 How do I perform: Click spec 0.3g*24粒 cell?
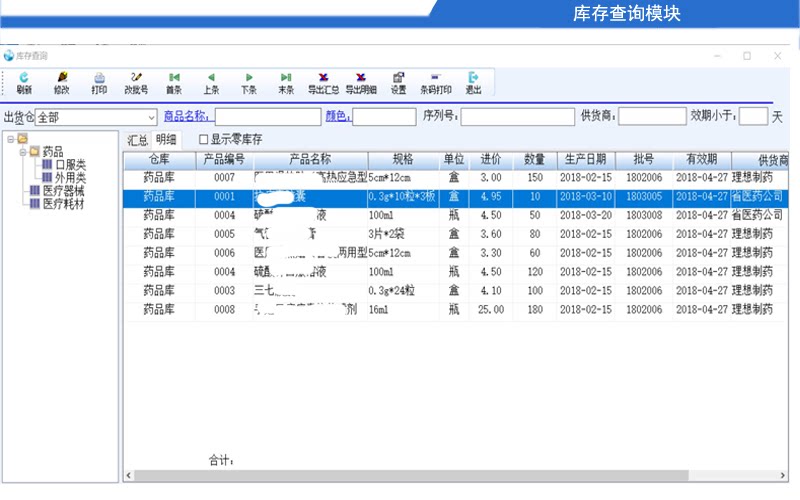(x=403, y=291)
